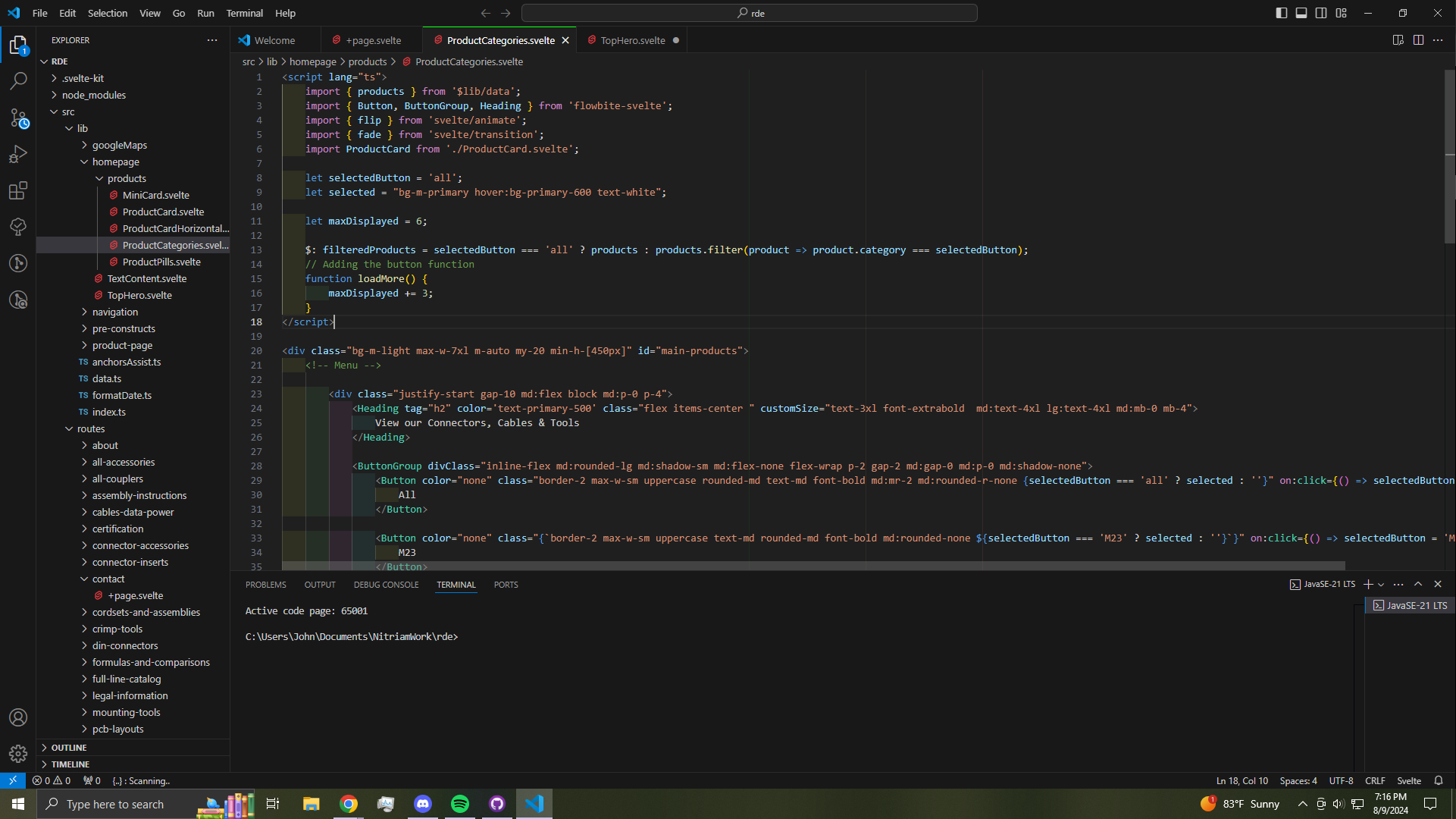Click Svelte language mode in status bar
1456x819 pixels.
point(1409,780)
